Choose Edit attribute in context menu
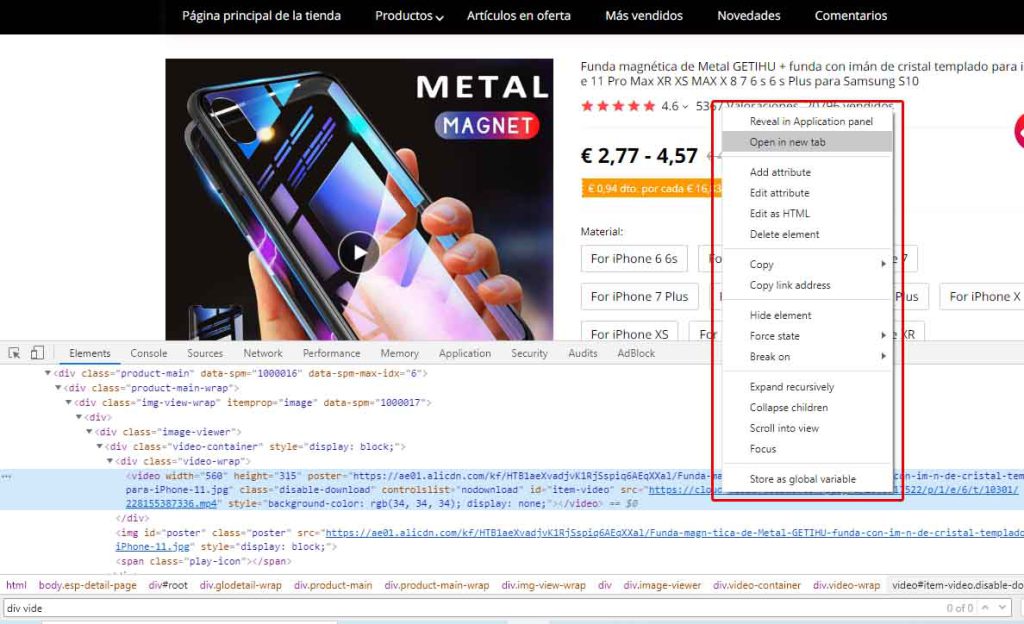 [x=807, y=193]
